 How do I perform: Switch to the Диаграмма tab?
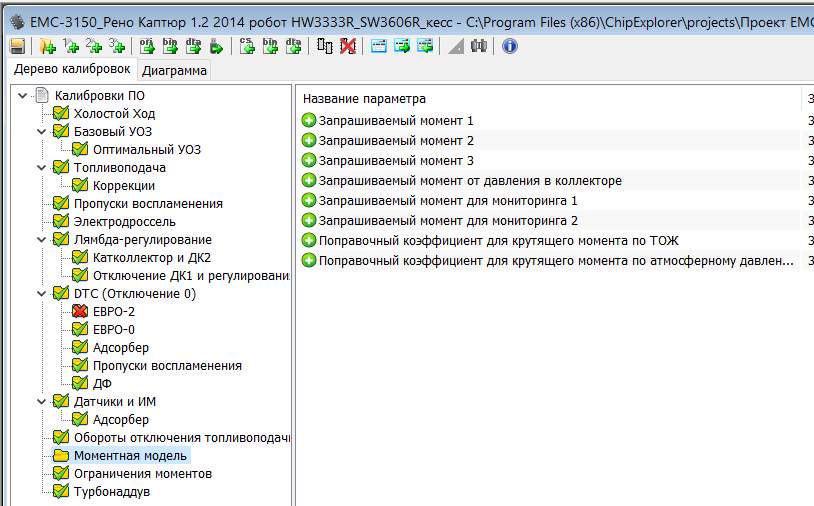175,70
